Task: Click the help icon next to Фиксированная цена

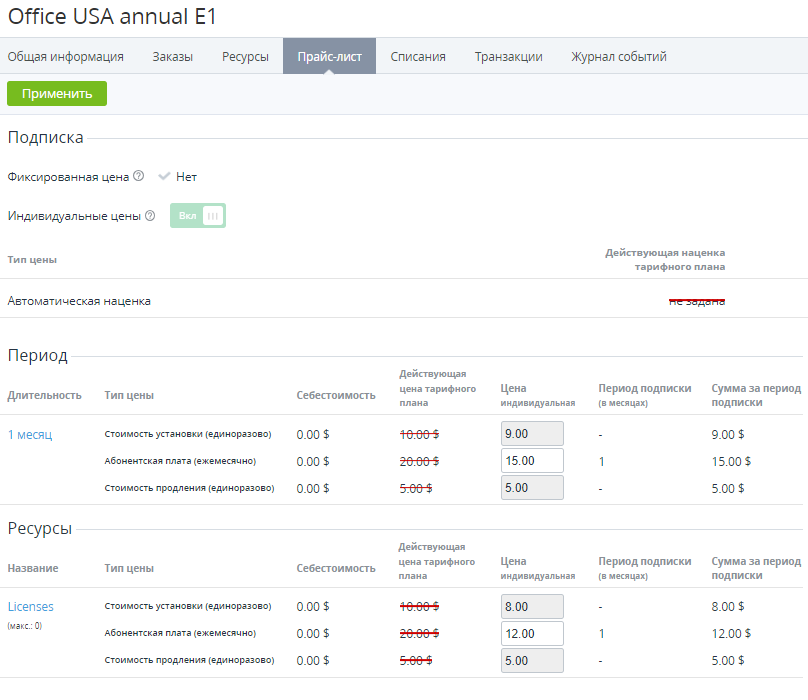Action: 139,176
